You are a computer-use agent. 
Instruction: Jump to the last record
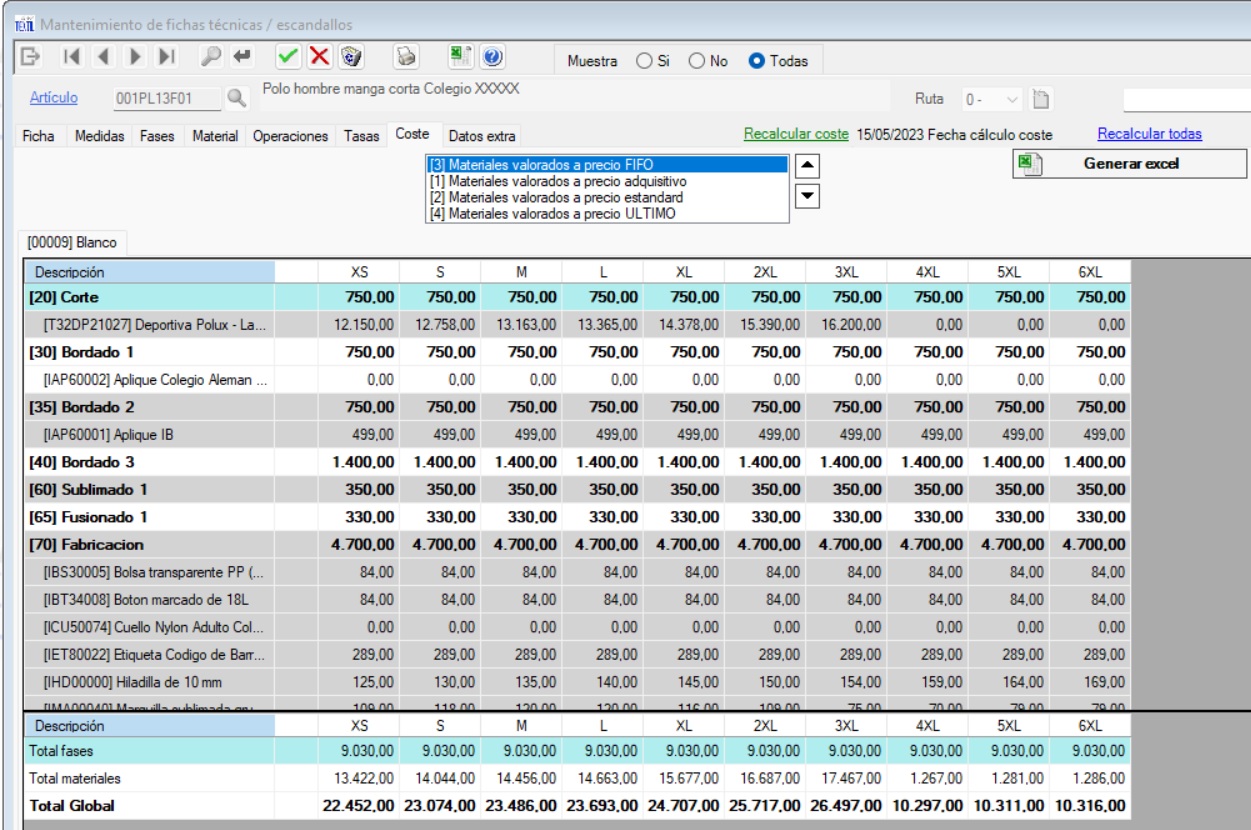coord(167,57)
